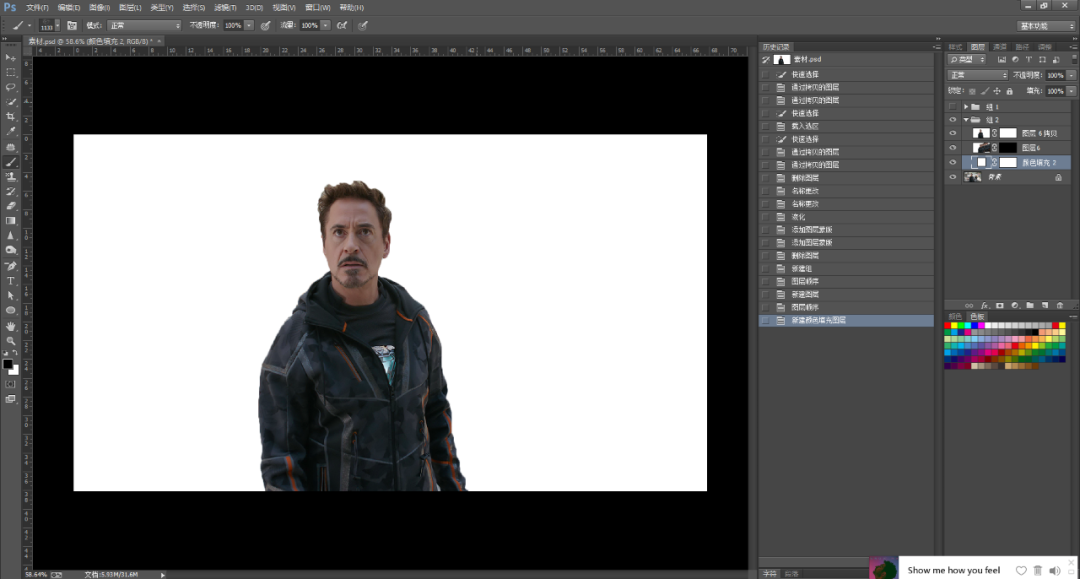Select the Dodge tool
The width and height of the screenshot is (1080, 579).
(x=10, y=251)
